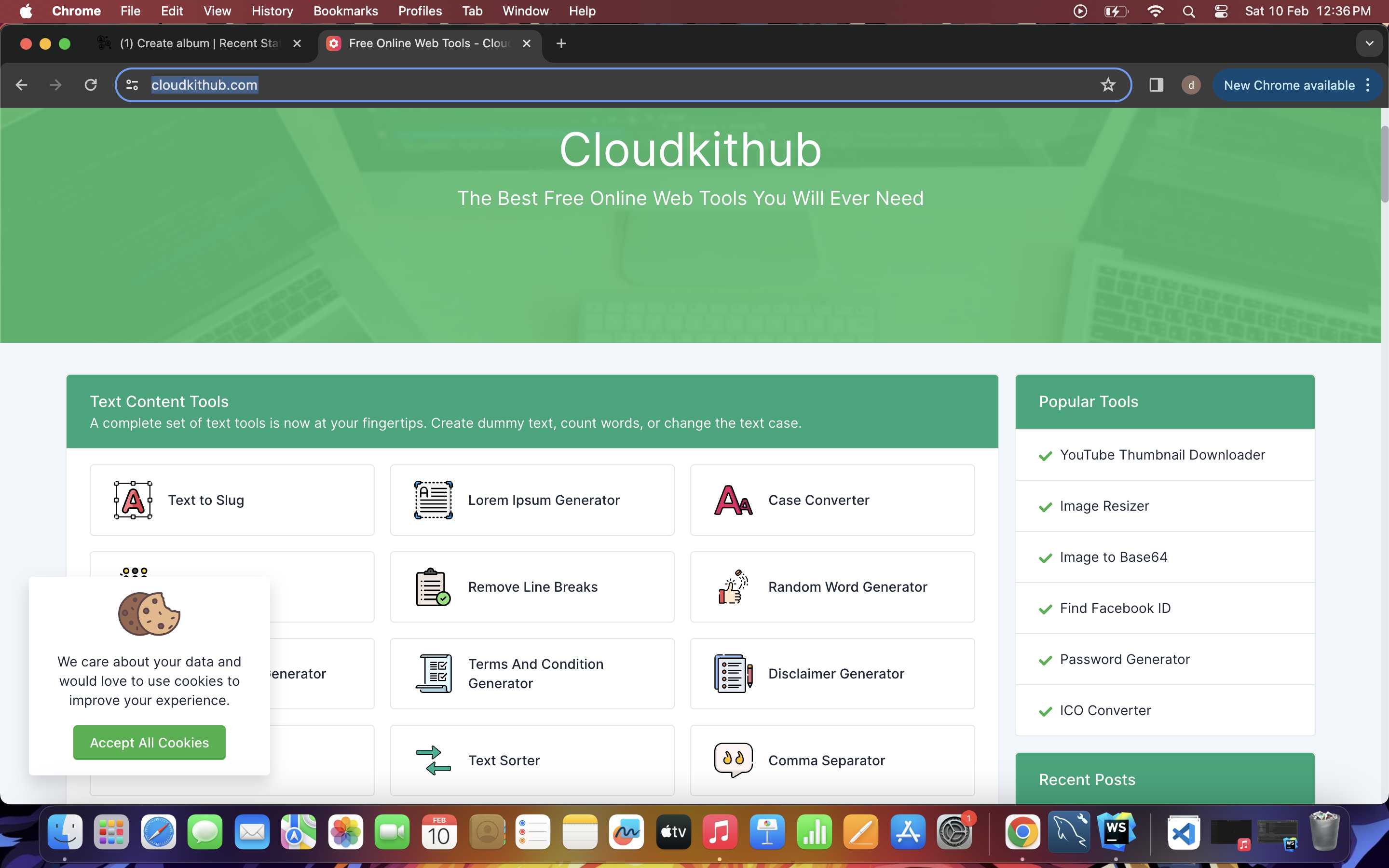Click the Random Word Generator icon
1389x868 pixels.
pos(733,587)
